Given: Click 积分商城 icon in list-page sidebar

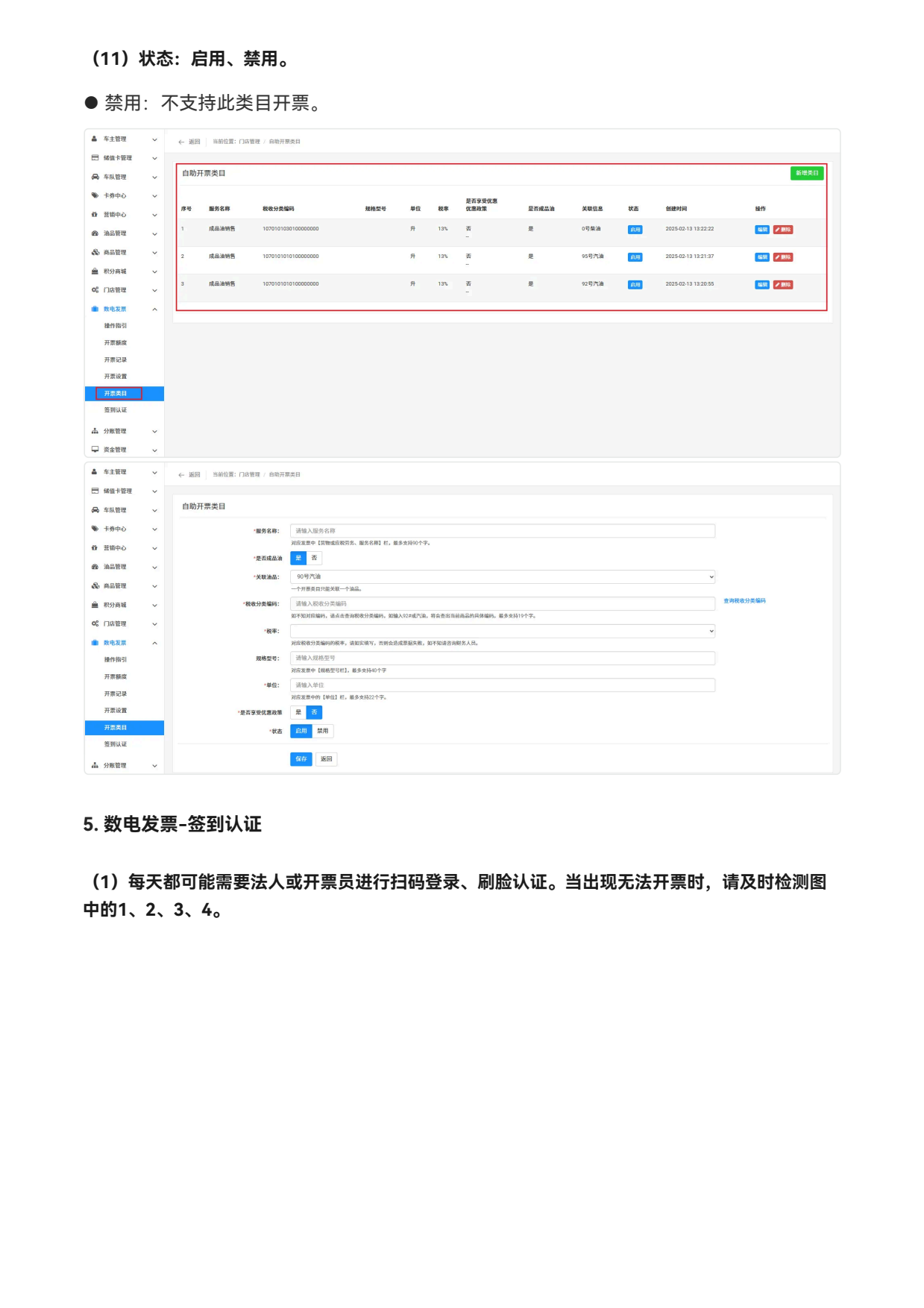Looking at the screenshot, I should (95, 271).
